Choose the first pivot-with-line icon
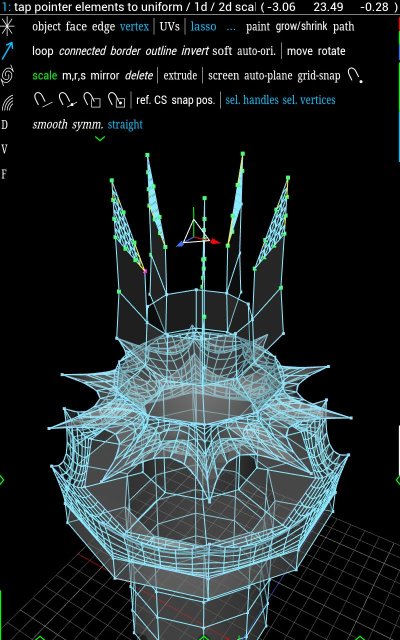 [42, 100]
